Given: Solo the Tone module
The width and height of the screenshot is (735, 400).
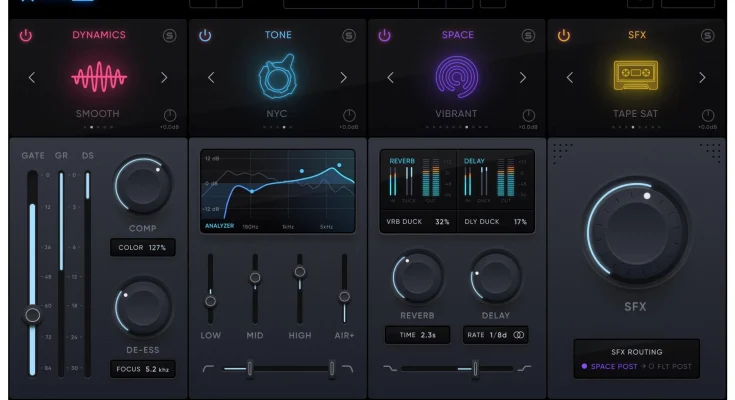Looking at the screenshot, I should [x=348, y=36].
